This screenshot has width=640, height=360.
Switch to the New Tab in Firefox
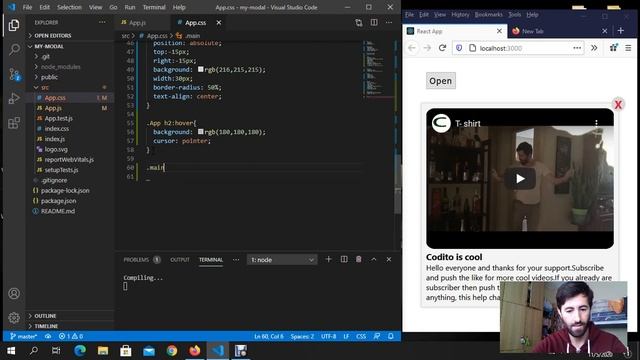click(533, 31)
